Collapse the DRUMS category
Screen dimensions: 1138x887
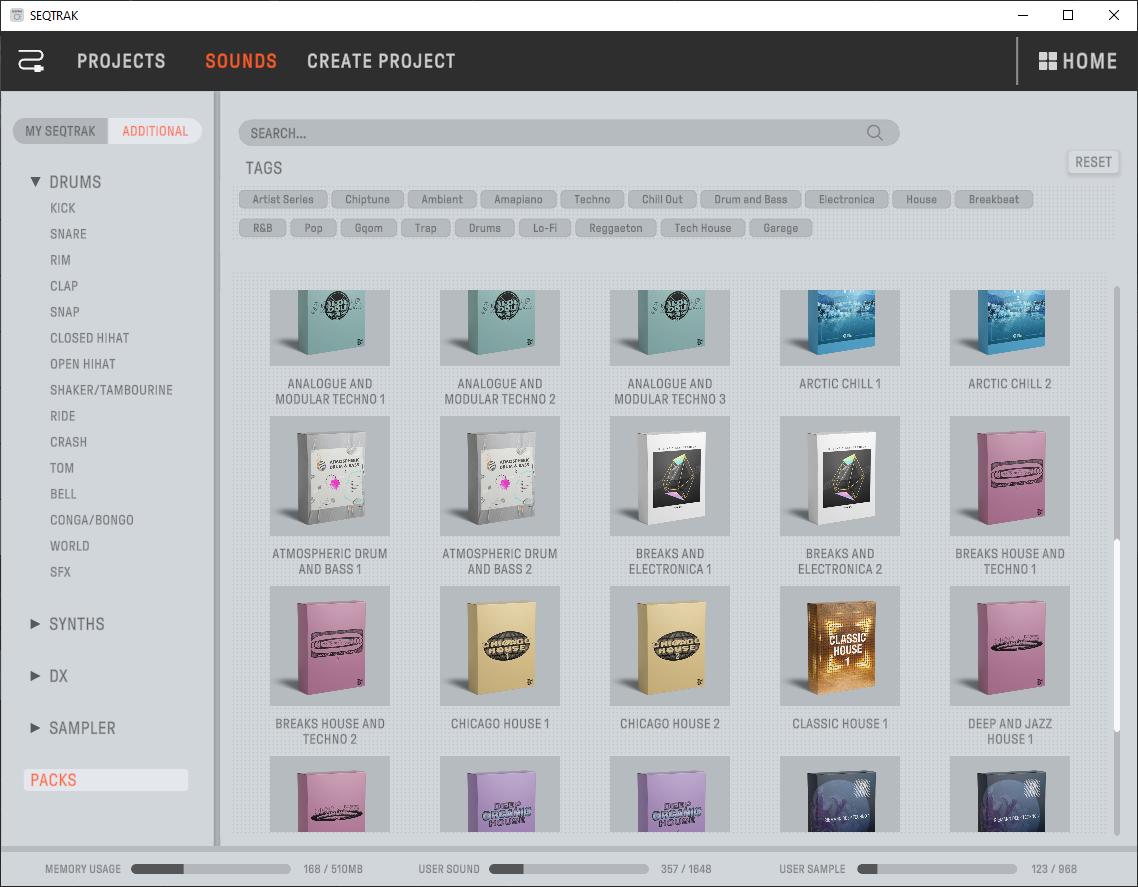[x=35, y=181]
